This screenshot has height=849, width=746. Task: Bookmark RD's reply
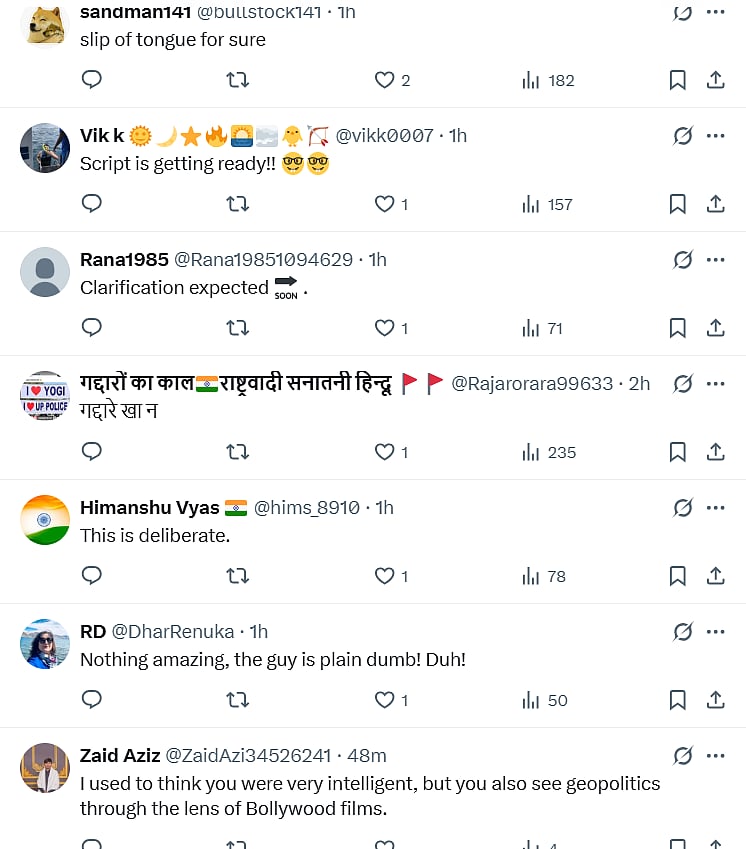point(677,700)
